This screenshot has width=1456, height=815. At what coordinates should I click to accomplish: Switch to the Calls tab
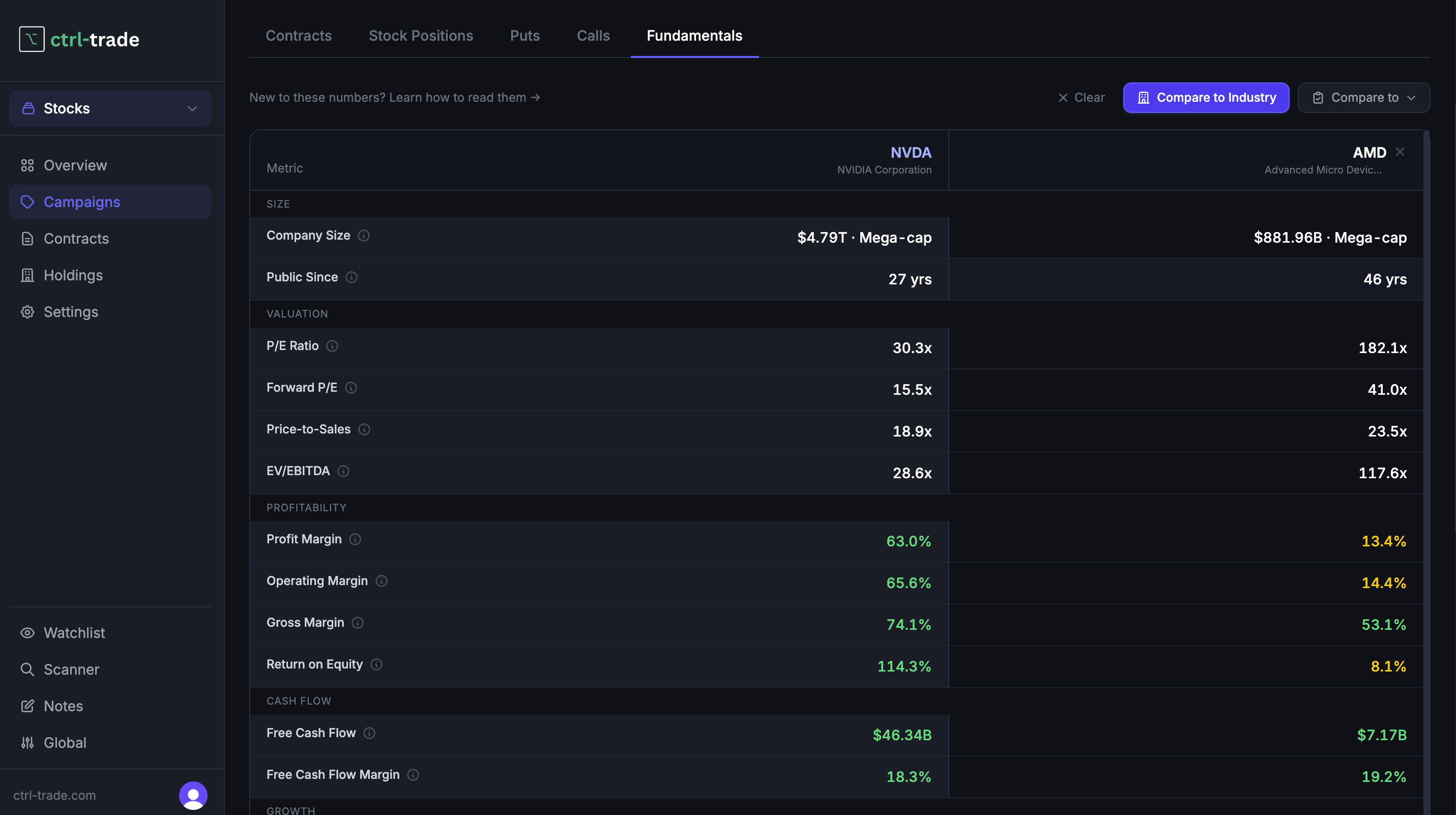[593, 36]
